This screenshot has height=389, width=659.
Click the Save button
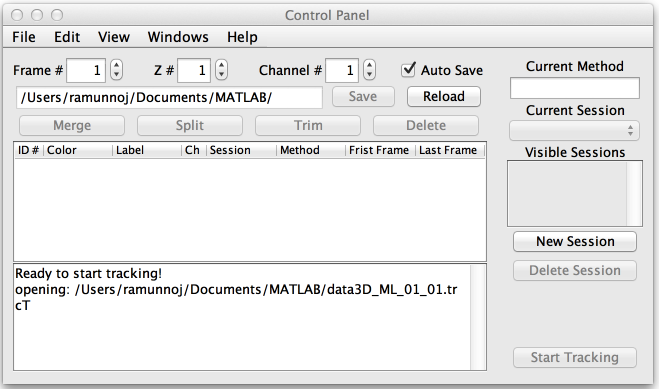coord(363,97)
